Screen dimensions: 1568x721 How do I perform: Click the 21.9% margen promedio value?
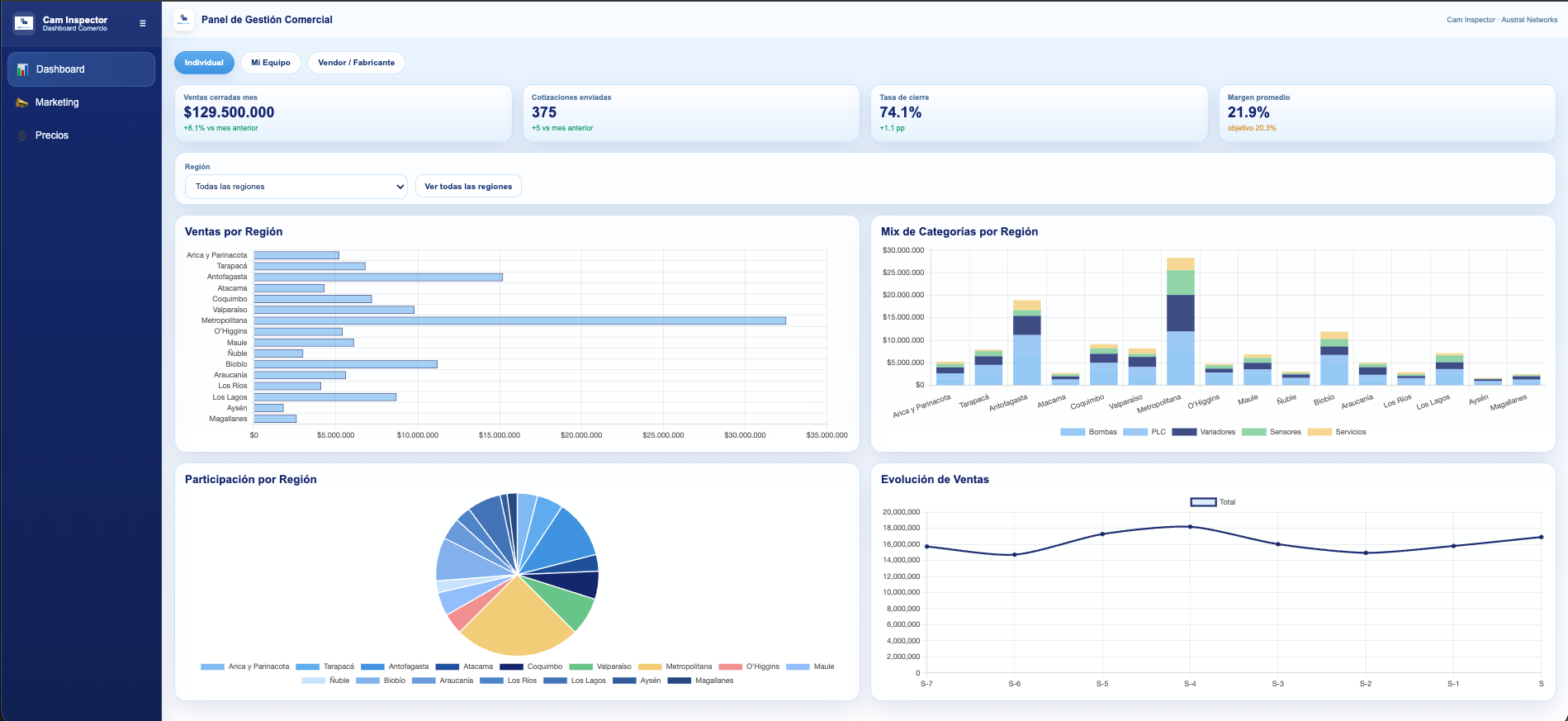click(x=1248, y=112)
